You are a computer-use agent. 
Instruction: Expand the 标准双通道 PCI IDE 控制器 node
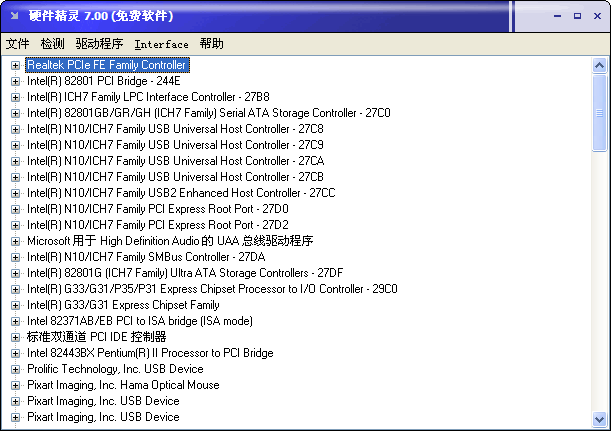click(x=15, y=337)
